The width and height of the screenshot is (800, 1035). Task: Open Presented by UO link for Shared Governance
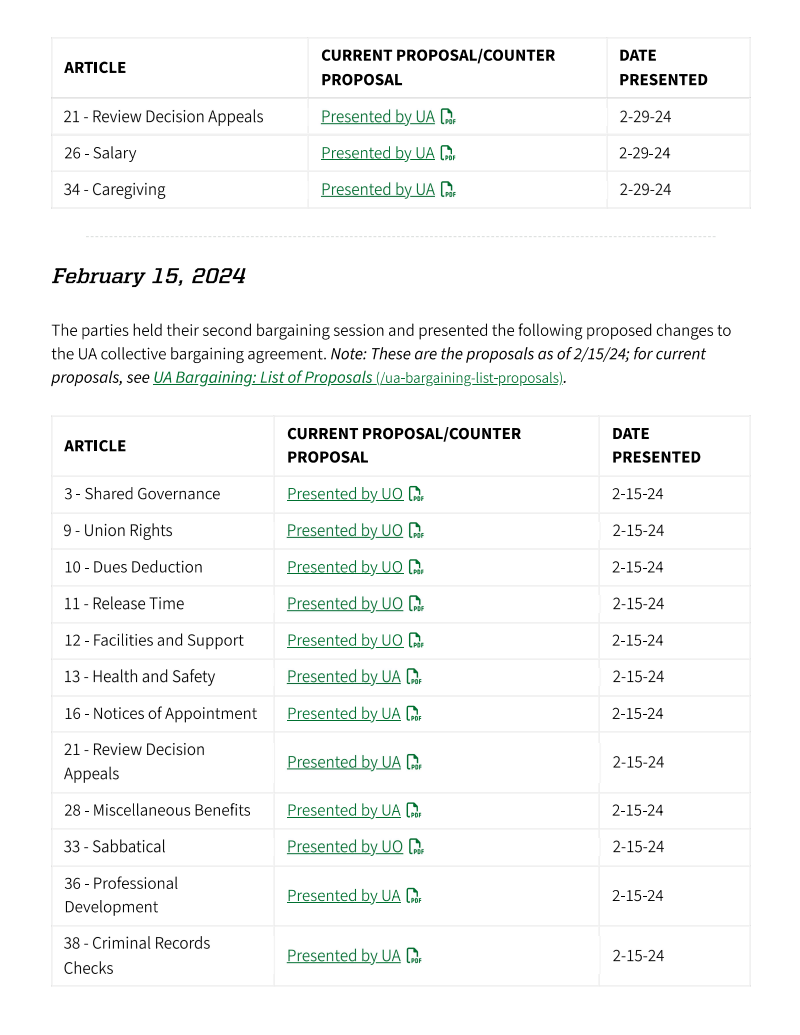[x=344, y=494]
